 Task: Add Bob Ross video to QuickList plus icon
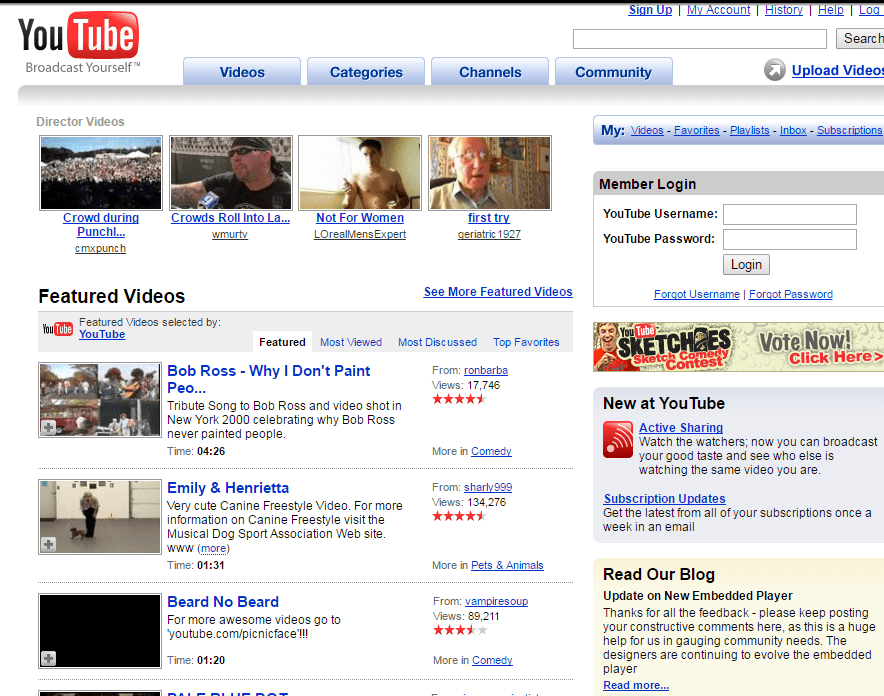48,428
